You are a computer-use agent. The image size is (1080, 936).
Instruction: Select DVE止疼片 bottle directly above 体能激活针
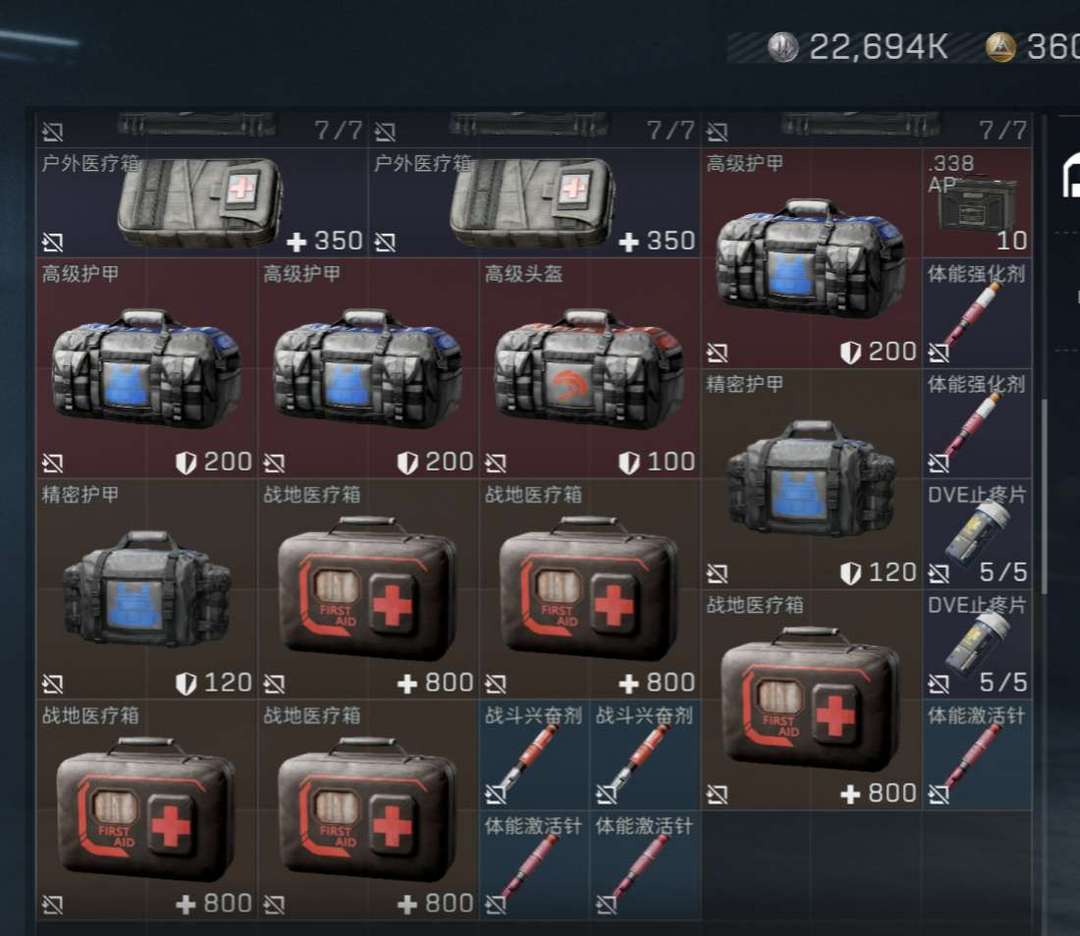point(977,645)
